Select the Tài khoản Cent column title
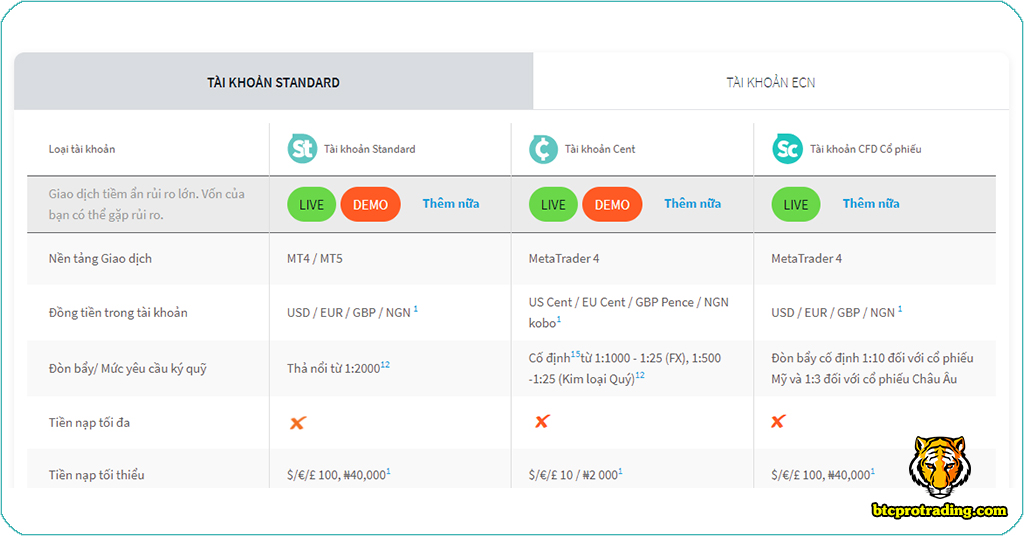The width and height of the screenshot is (1024, 536). (x=600, y=149)
